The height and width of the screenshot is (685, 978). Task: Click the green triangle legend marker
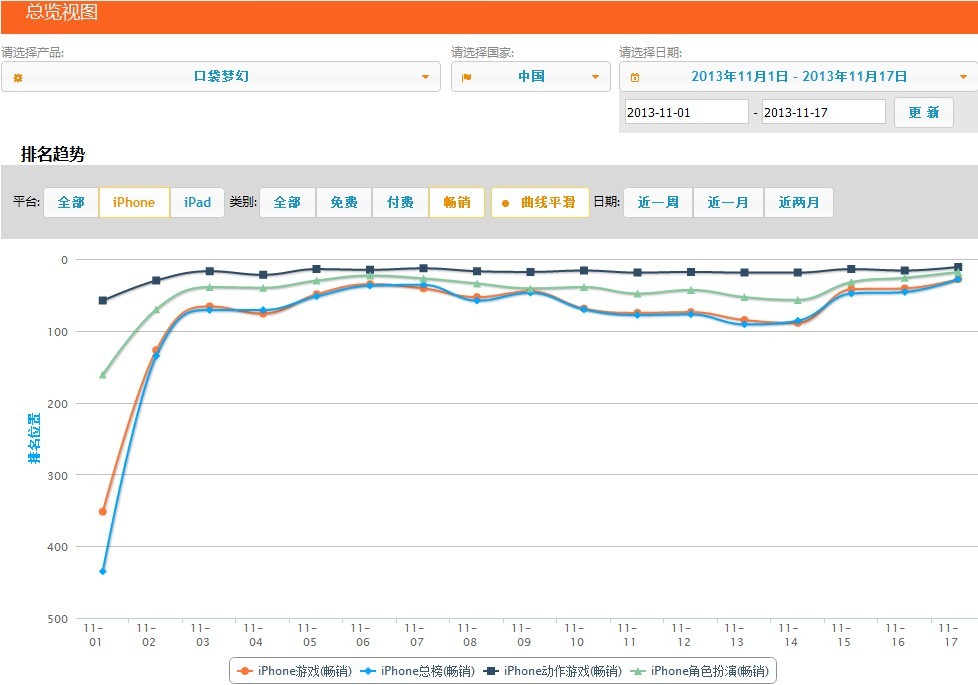click(x=637, y=671)
